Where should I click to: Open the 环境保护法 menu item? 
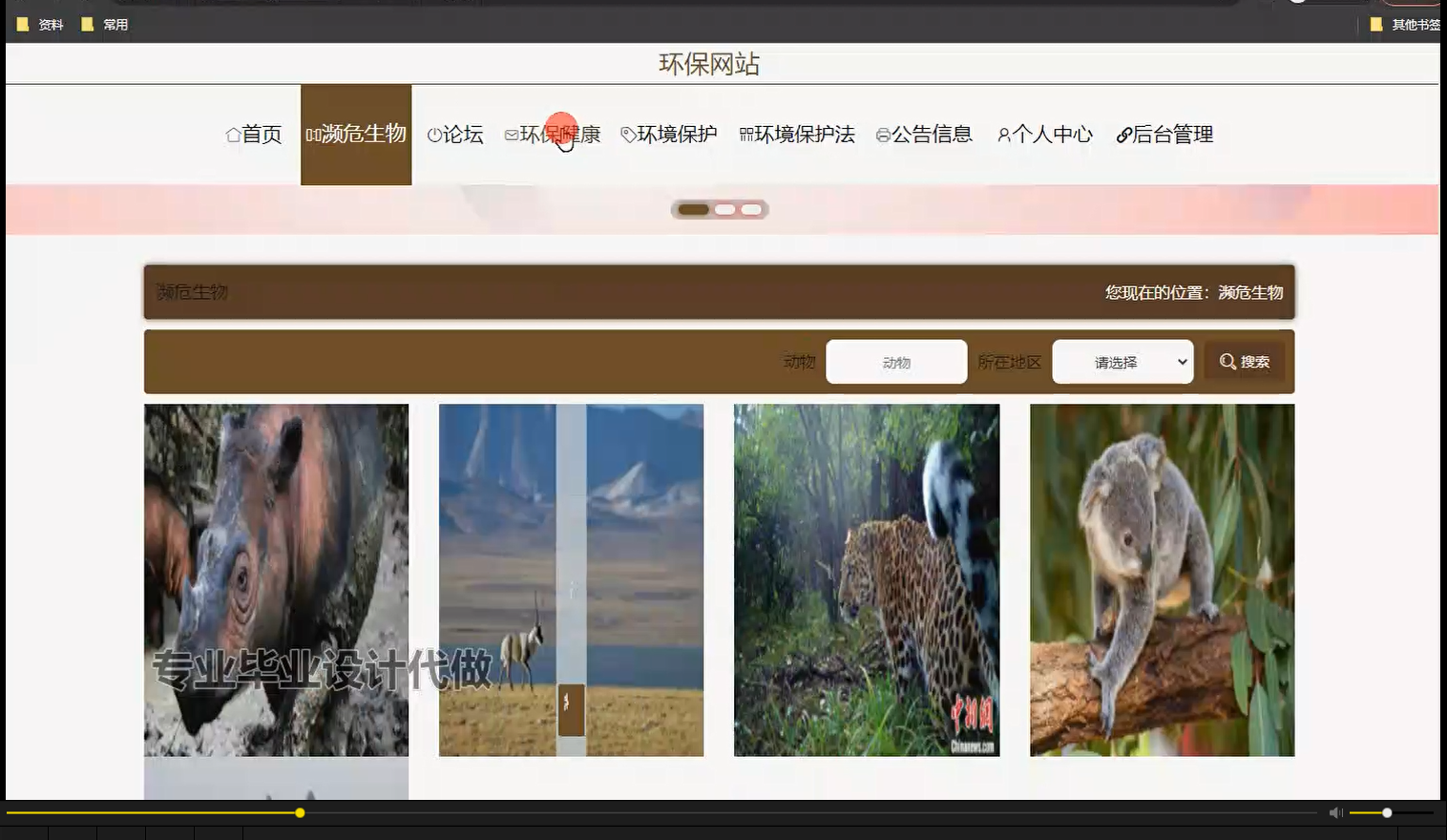click(797, 135)
